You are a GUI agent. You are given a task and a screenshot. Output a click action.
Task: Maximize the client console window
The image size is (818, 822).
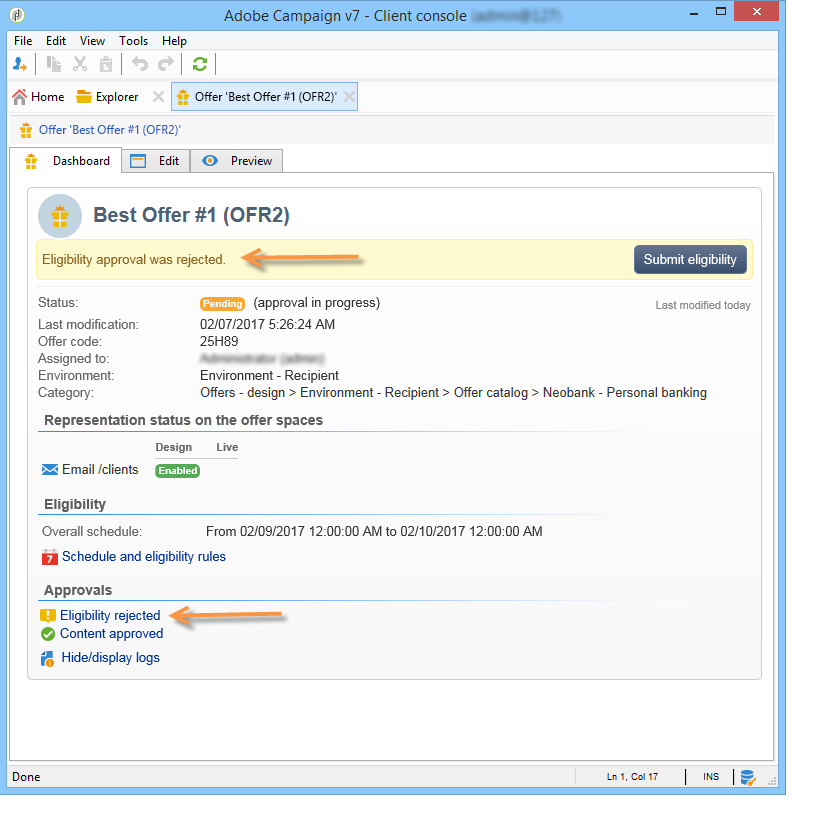[x=721, y=12]
